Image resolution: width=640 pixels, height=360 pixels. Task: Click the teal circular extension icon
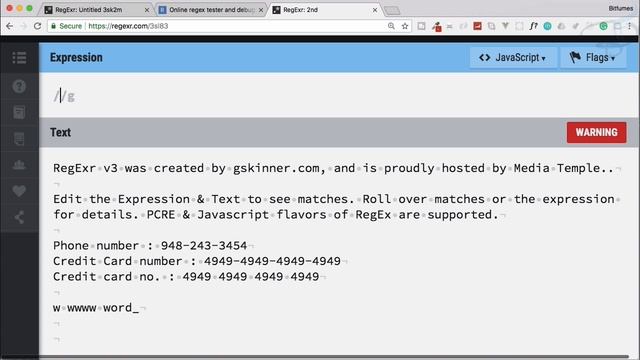(547, 26)
